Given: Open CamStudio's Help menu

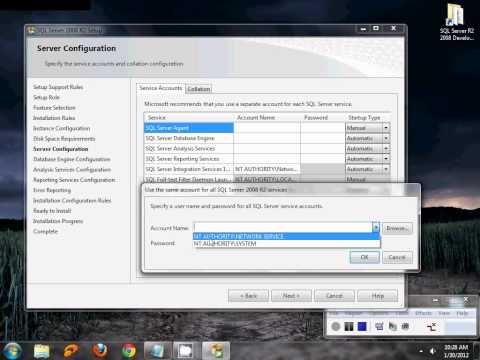Looking at the screenshot, I should [462, 313].
